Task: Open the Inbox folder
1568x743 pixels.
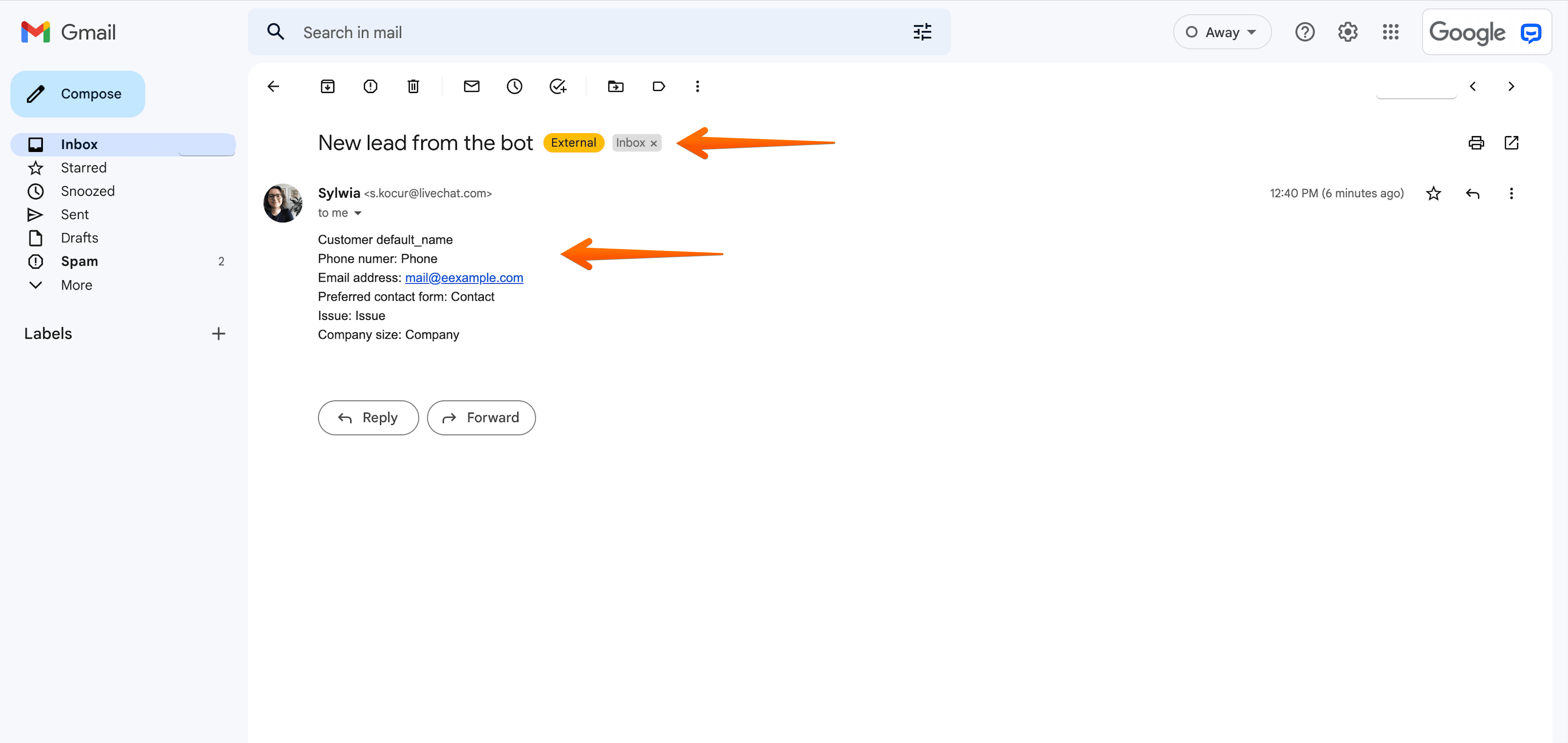Action: coord(123,144)
